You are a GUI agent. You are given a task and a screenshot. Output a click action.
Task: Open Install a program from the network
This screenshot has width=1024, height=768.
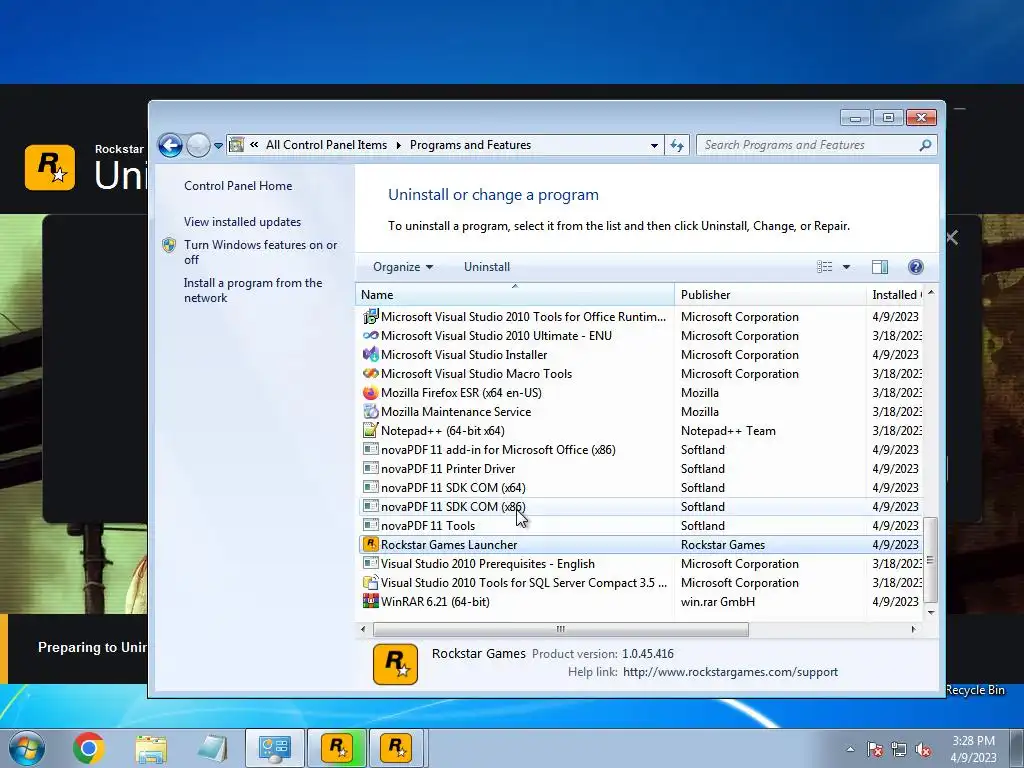tap(253, 290)
